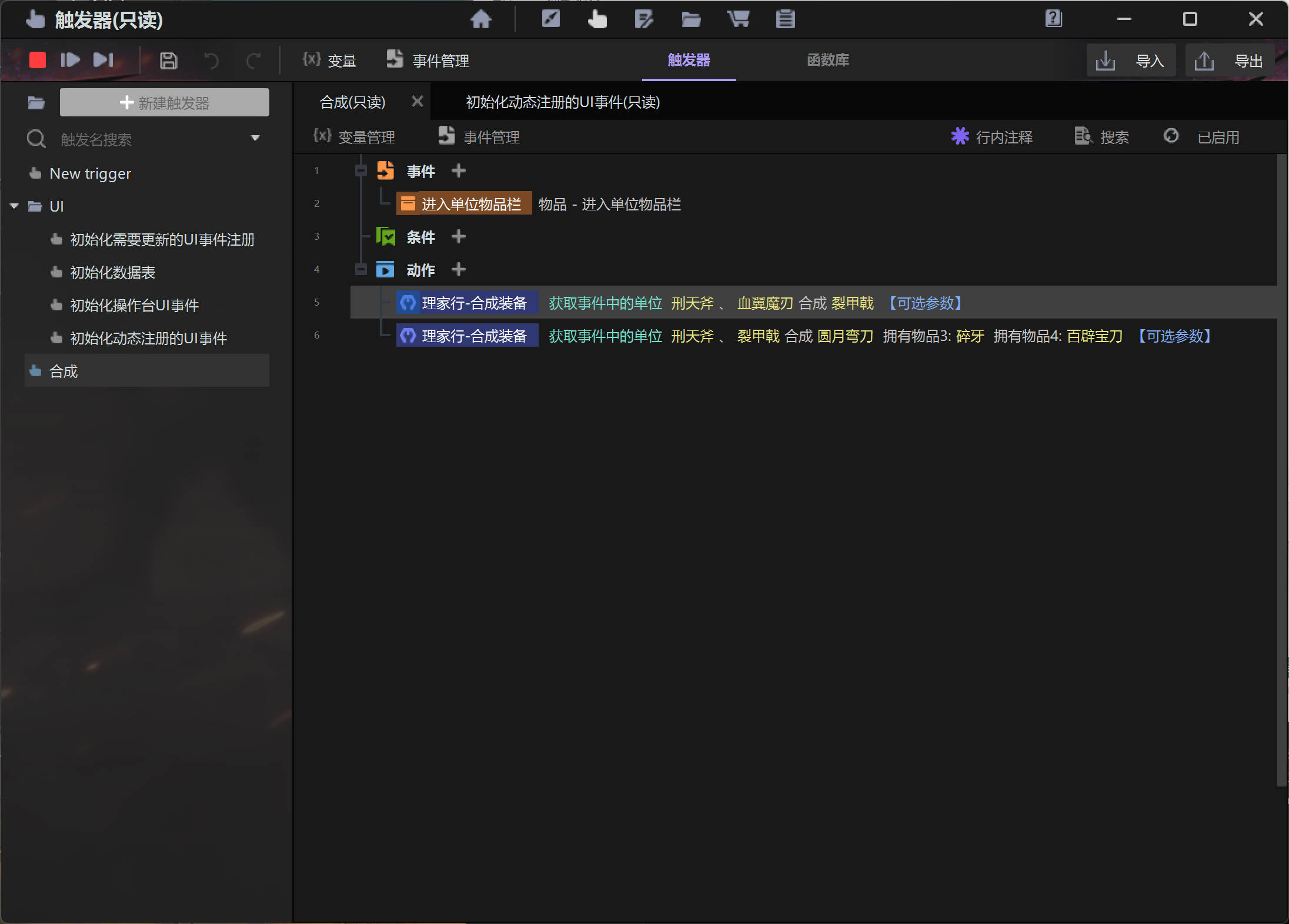The width and height of the screenshot is (1289, 924).
Task: Add a new event with plus
Action: tap(458, 170)
